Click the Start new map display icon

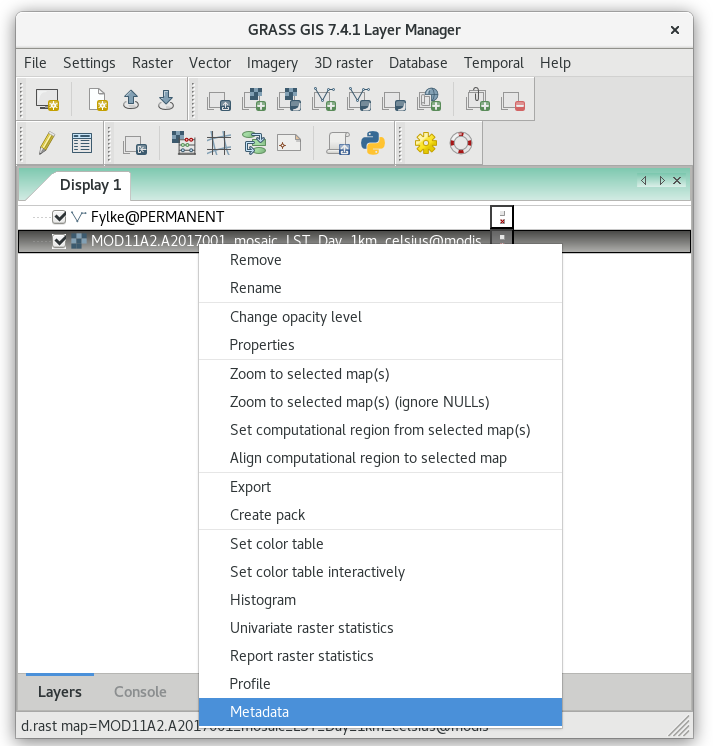tap(47, 100)
